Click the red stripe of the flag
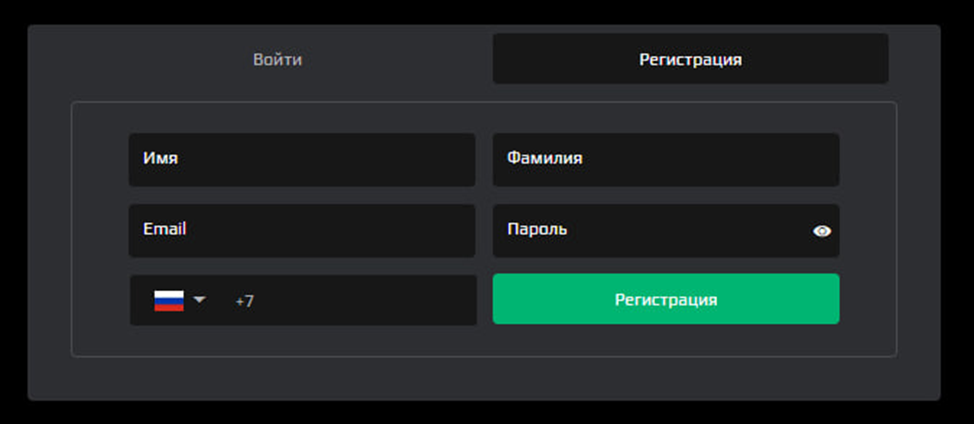 pyautogui.click(x=169, y=307)
